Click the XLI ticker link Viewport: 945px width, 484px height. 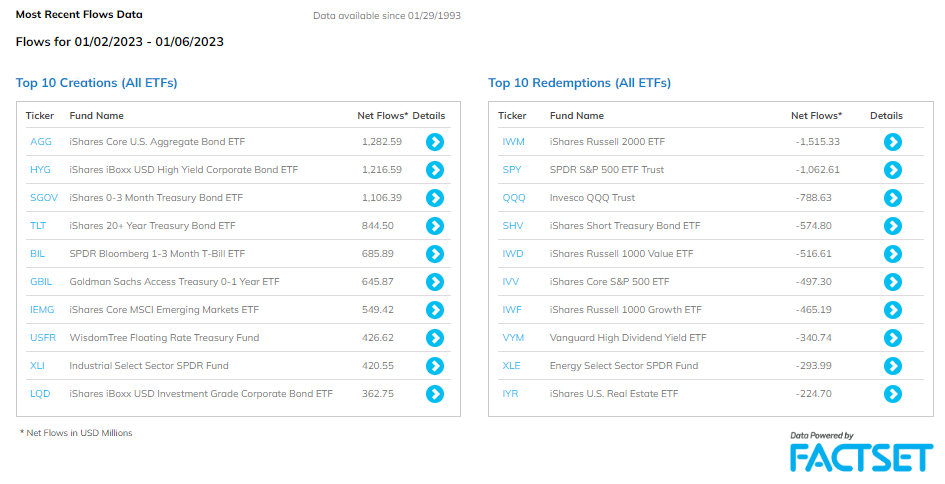(x=37, y=366)
